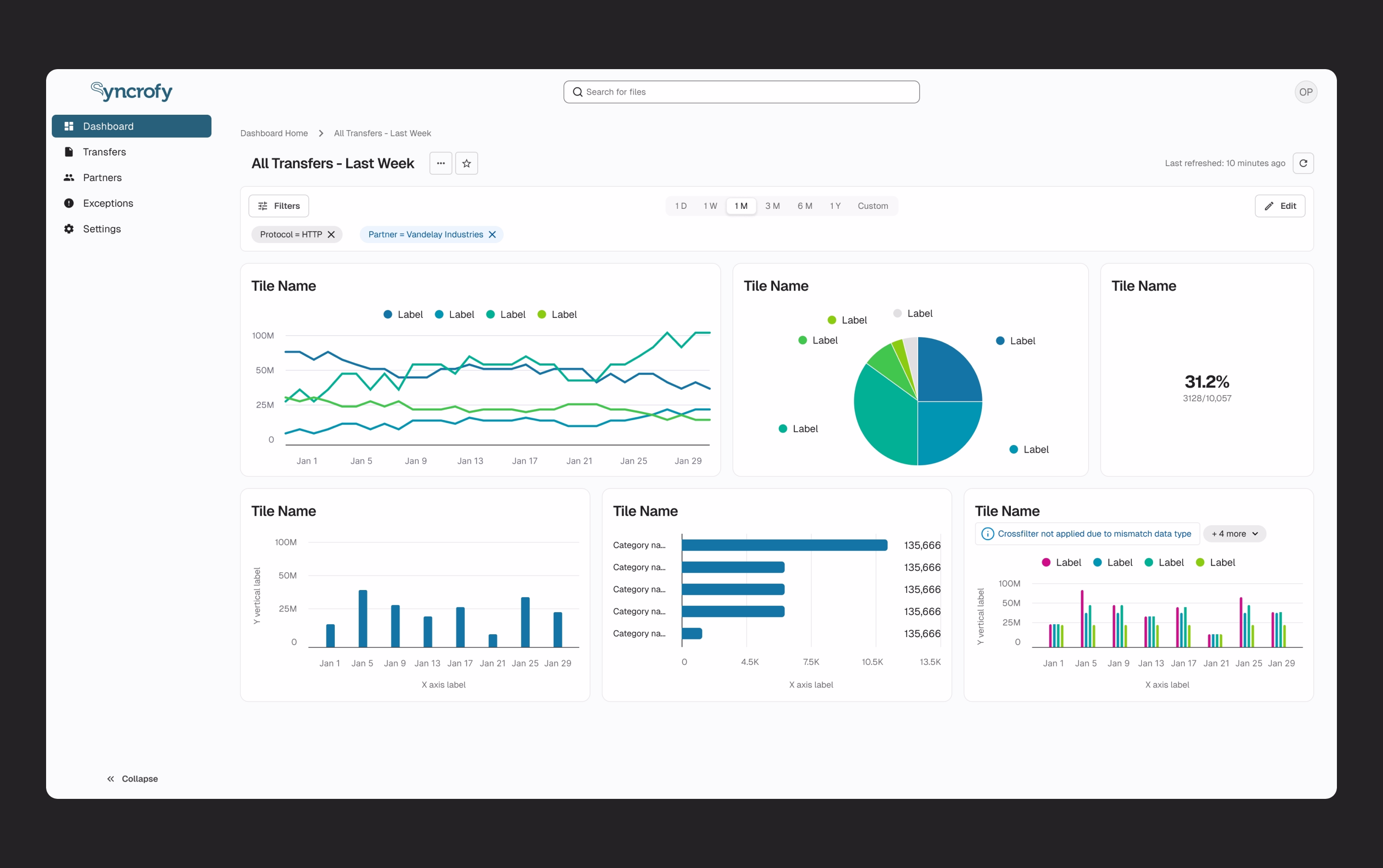The height and width of the screenshot is (868, 1383).
Task: Navigate to Dashboard Home breadcrumb
Action: pyautogui.click(x=274, y=133)
